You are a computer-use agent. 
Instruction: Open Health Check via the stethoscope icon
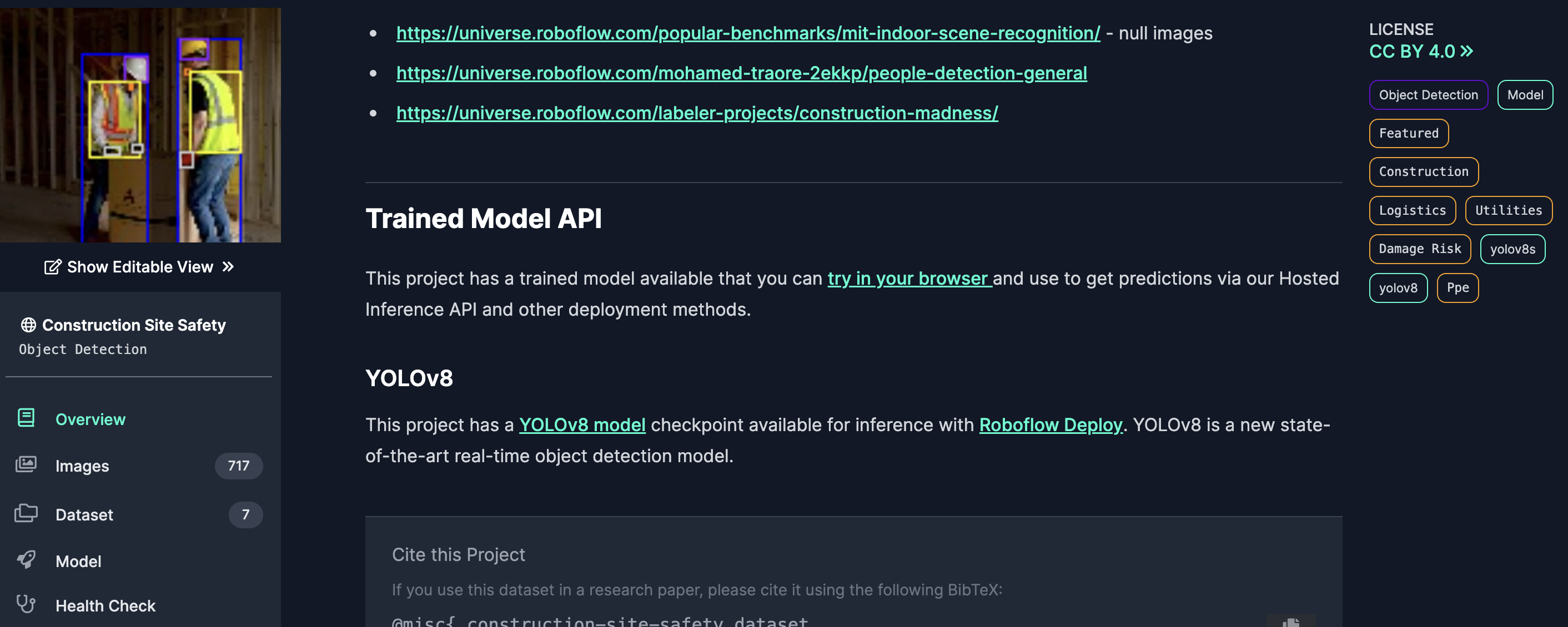click(25, 604)
